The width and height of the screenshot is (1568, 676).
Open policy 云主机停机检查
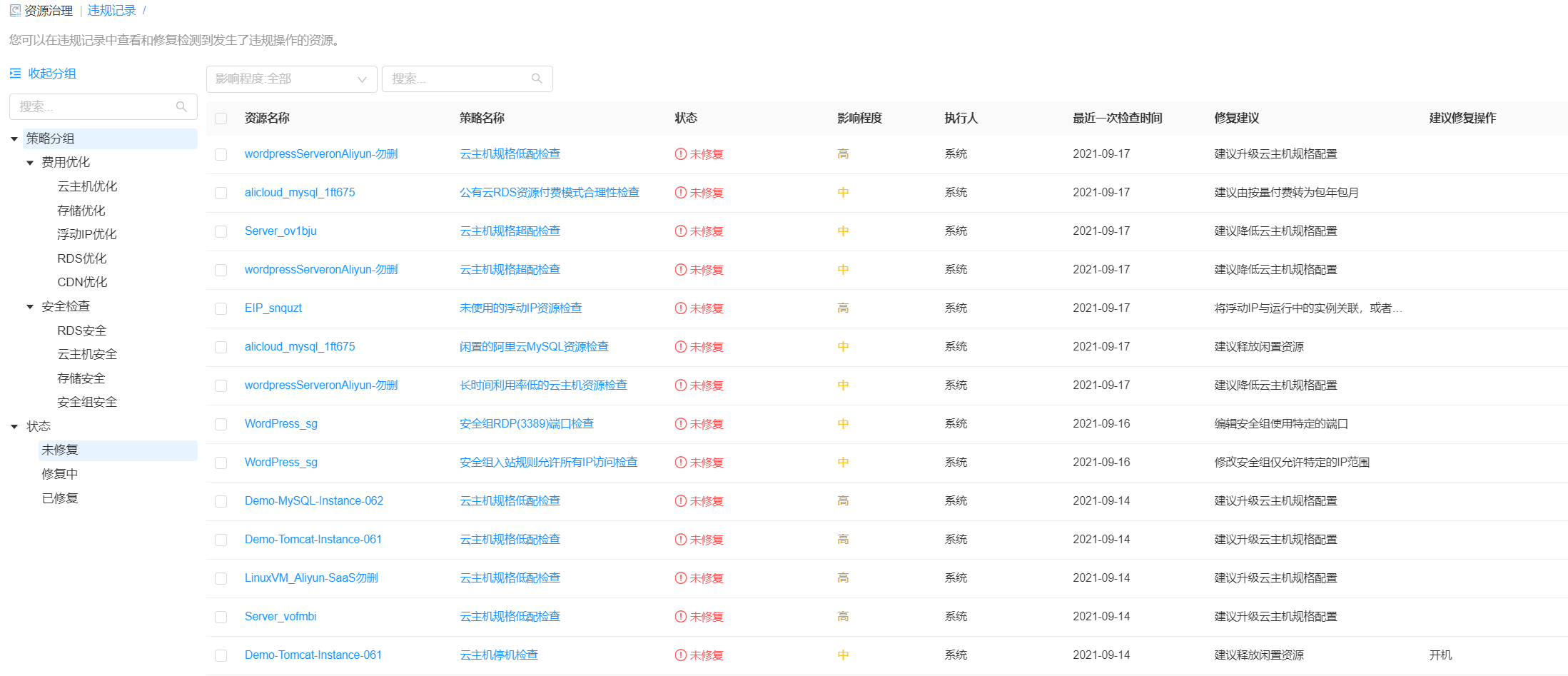point(499,655)
